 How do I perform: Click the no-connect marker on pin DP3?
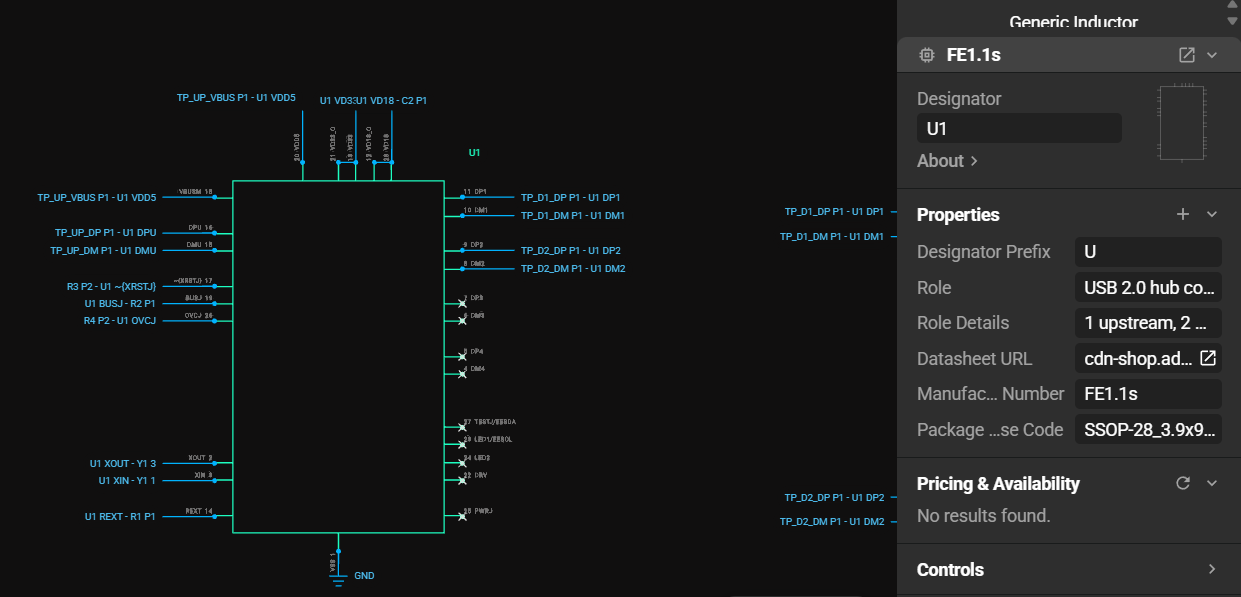tap(462, 302)
